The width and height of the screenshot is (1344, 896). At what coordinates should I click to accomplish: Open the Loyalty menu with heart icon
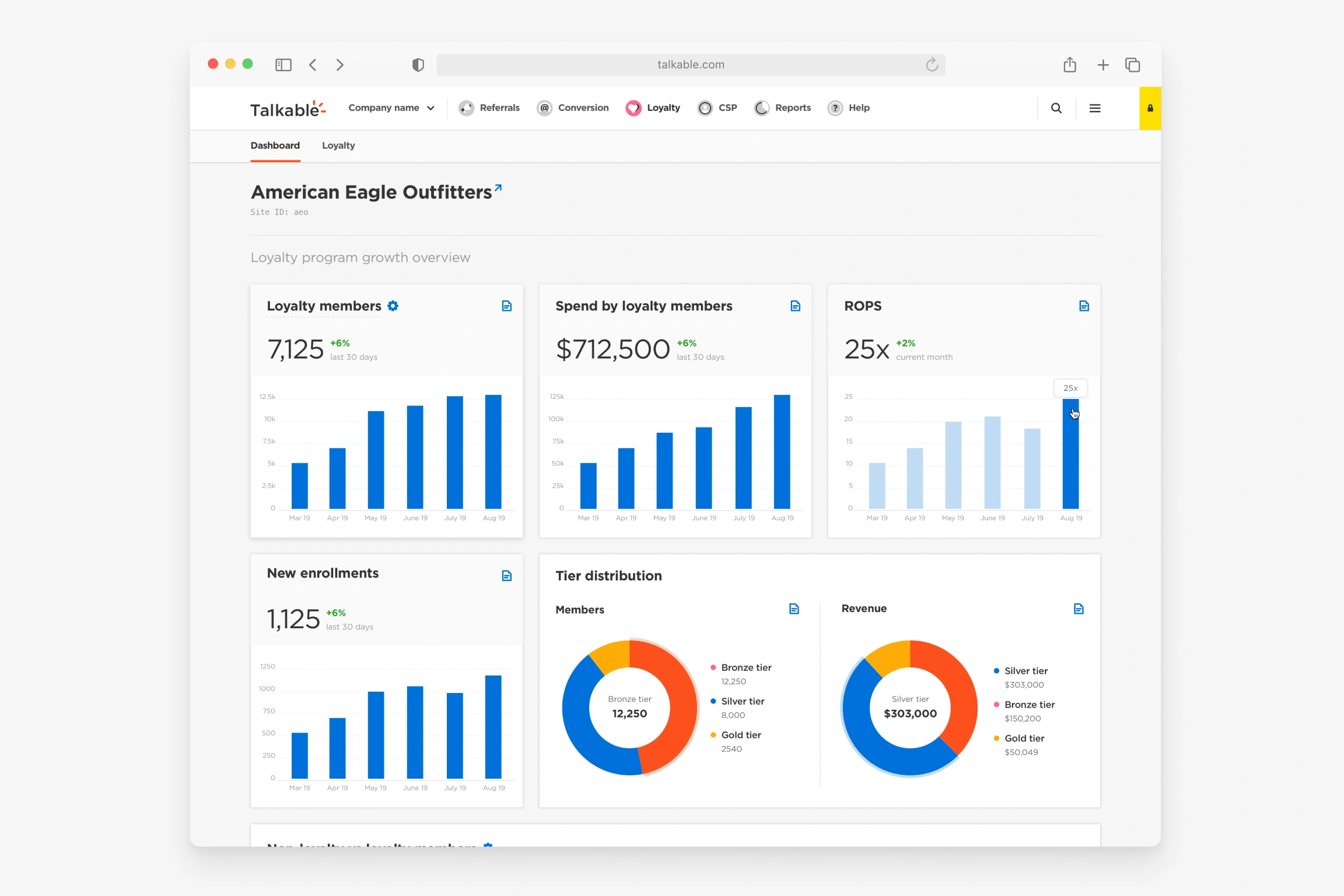pyautogui.click(x=653, y=108)
